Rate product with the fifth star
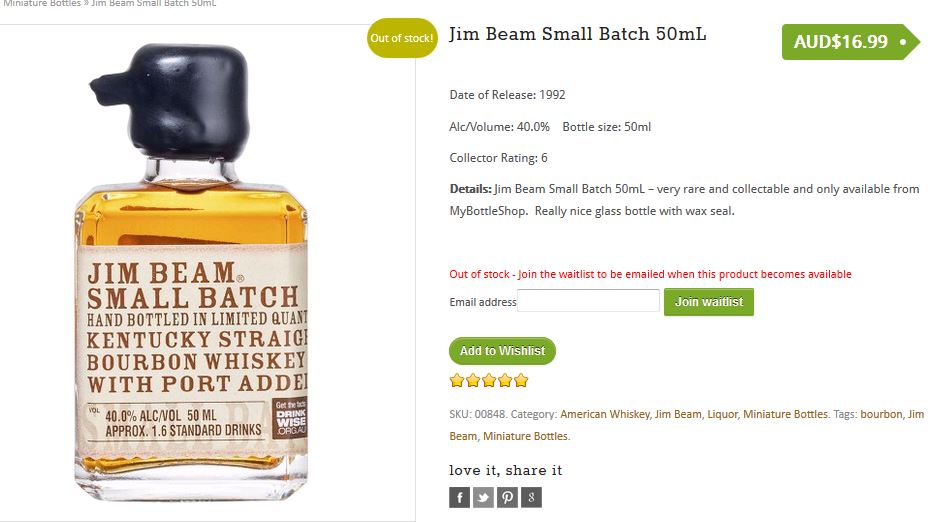This screenshot has height=522, width=933. point(521,380)
